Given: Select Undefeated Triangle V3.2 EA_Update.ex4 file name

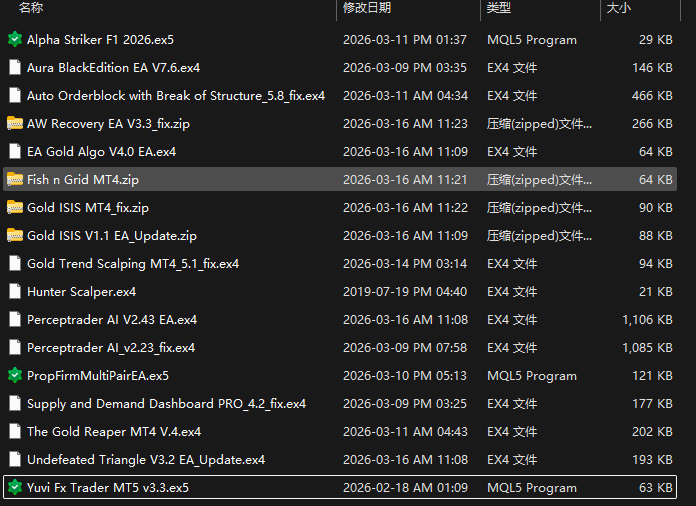Looking at the screenshot, I should click(146, 460).
